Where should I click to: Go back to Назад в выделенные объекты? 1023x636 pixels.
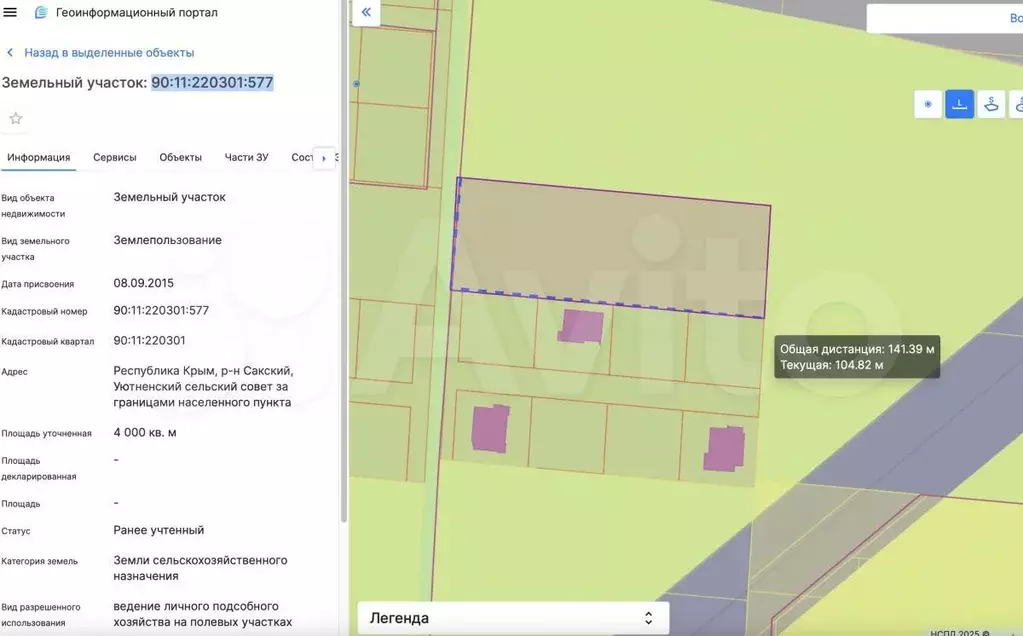[109, 53]
